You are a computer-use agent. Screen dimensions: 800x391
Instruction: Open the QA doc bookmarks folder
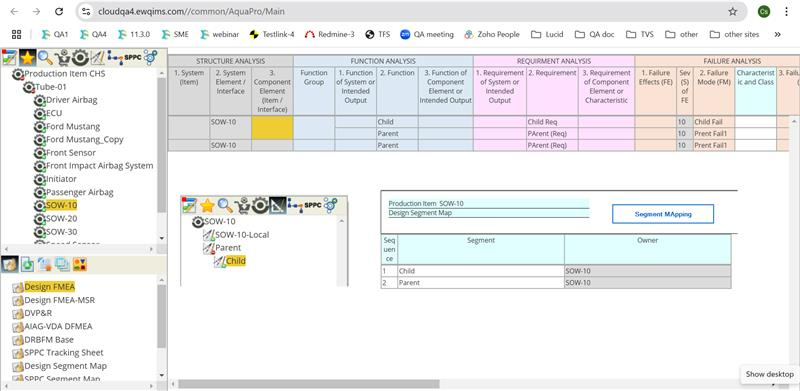pyautogui.click(x=594, y=34)
